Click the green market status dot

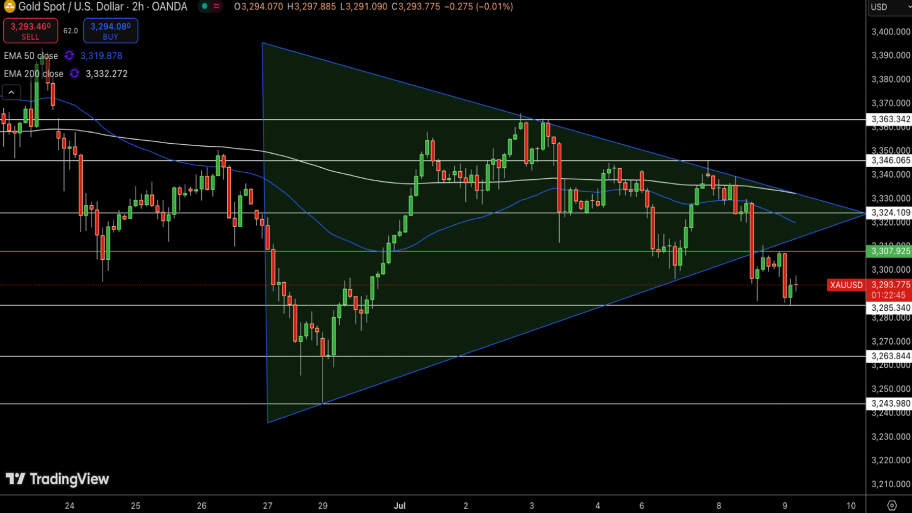pyautogui.click(x=204, y=6)
